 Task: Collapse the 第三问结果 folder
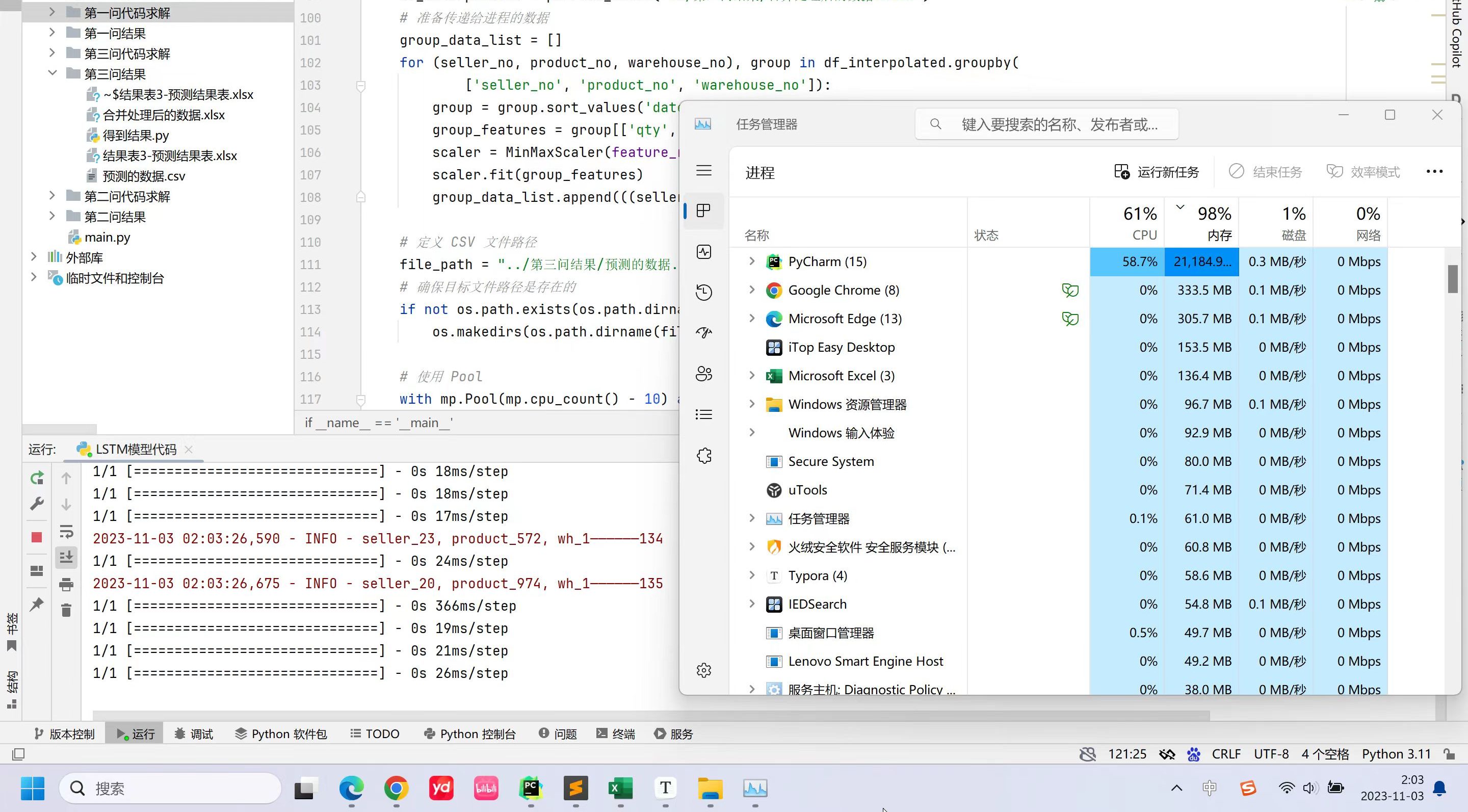click(53, 73)
